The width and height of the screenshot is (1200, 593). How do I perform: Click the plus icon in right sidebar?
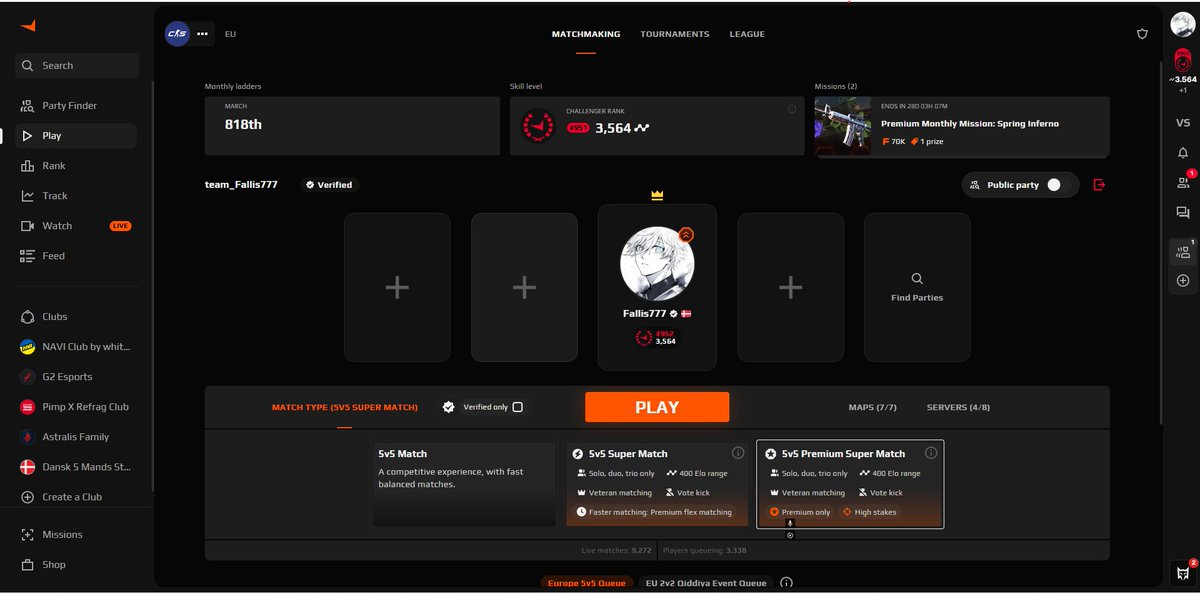1183,281
